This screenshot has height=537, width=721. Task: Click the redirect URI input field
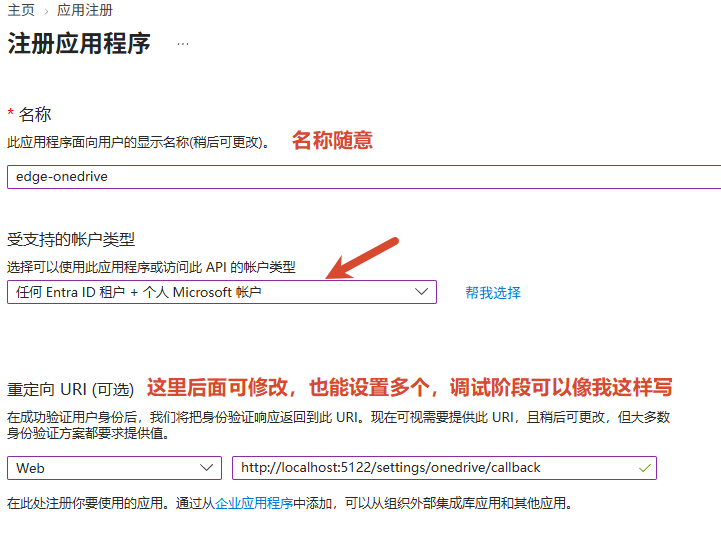(x=444, y=468)
